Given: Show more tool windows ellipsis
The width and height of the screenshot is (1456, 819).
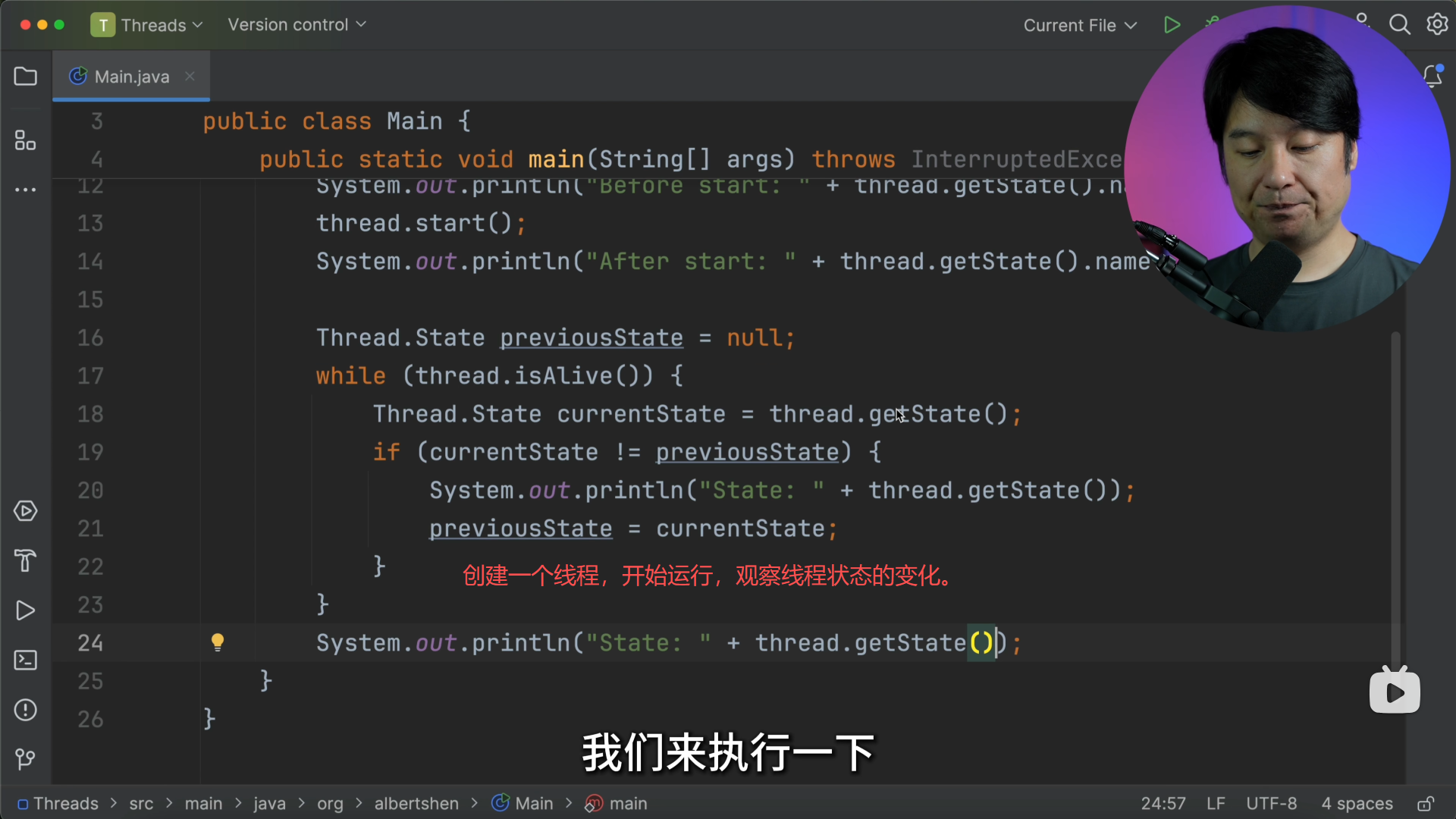Looking at the screenshot, I should tap(26, 190).
